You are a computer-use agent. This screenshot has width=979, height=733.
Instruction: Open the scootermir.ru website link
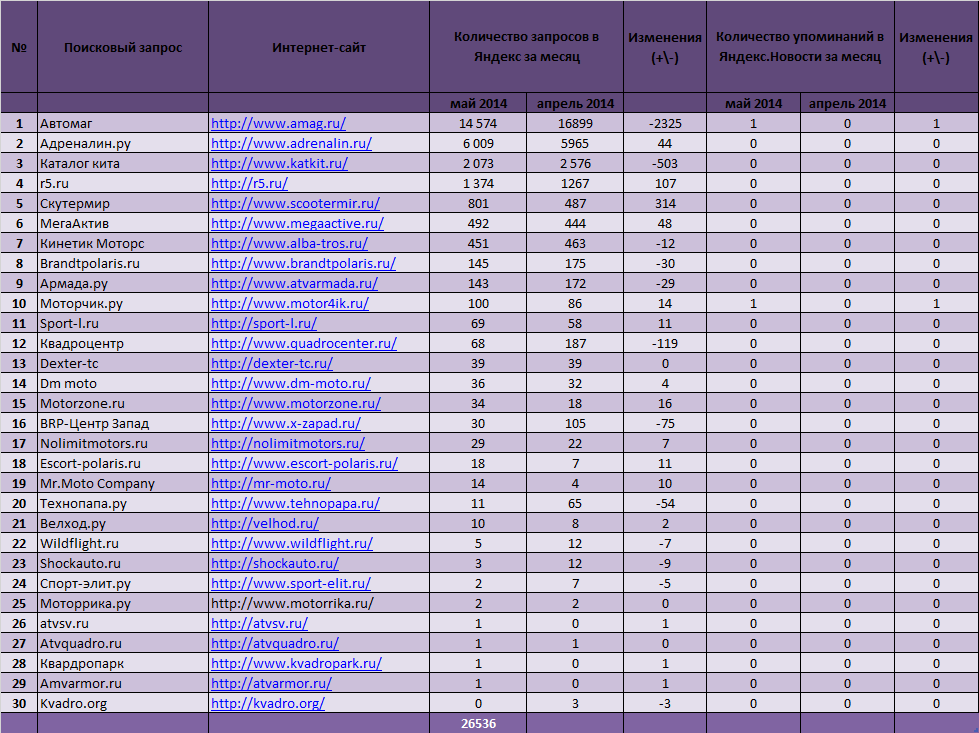pos(295,204)
